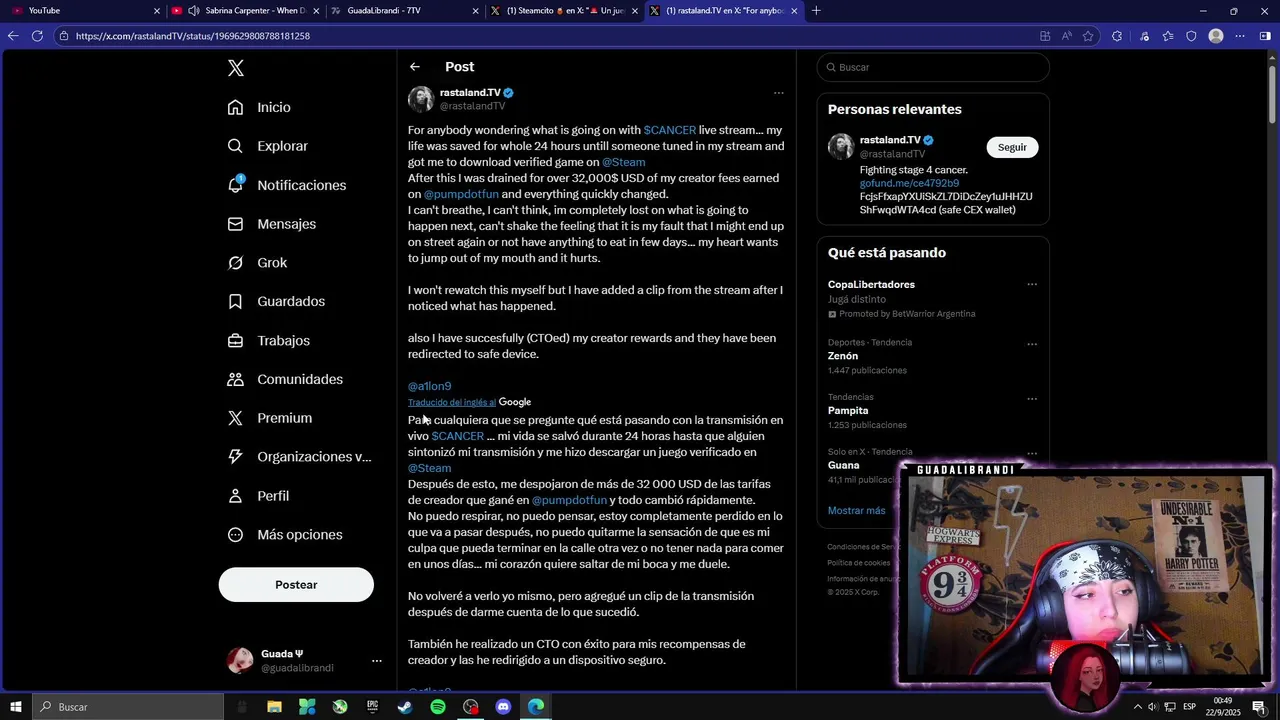Open the @pumpdotfun mention in the English text
Viewport: 1280px width, 720px height.
pyautogui.click(x=461, y=194)
